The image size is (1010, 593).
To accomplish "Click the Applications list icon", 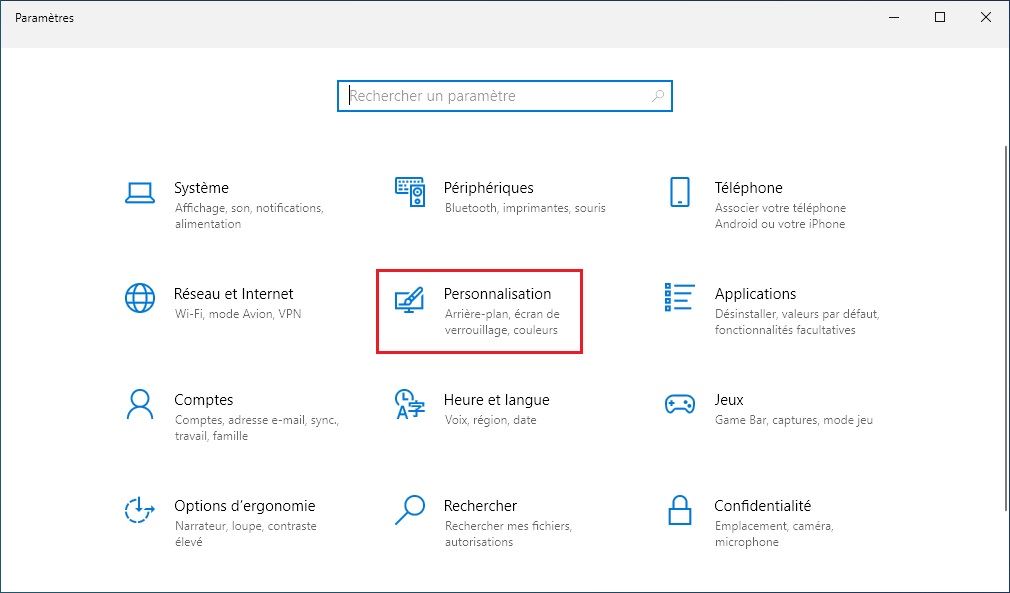I will 680,297.
